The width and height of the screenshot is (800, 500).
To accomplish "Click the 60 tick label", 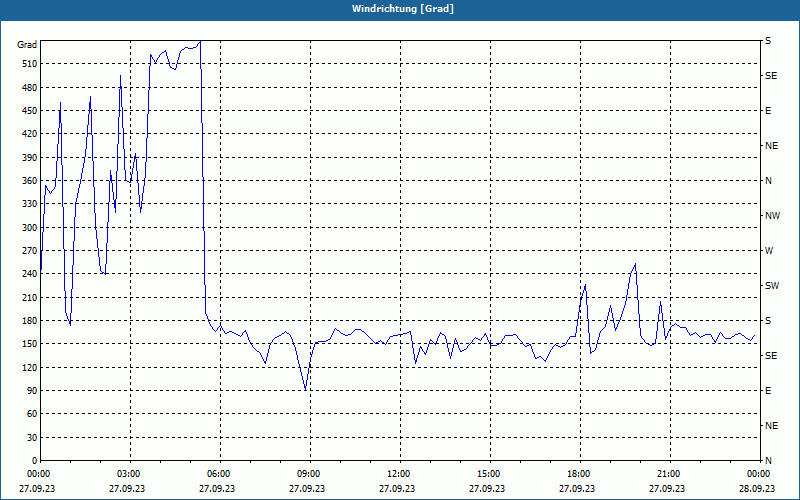I will [32, 414].
